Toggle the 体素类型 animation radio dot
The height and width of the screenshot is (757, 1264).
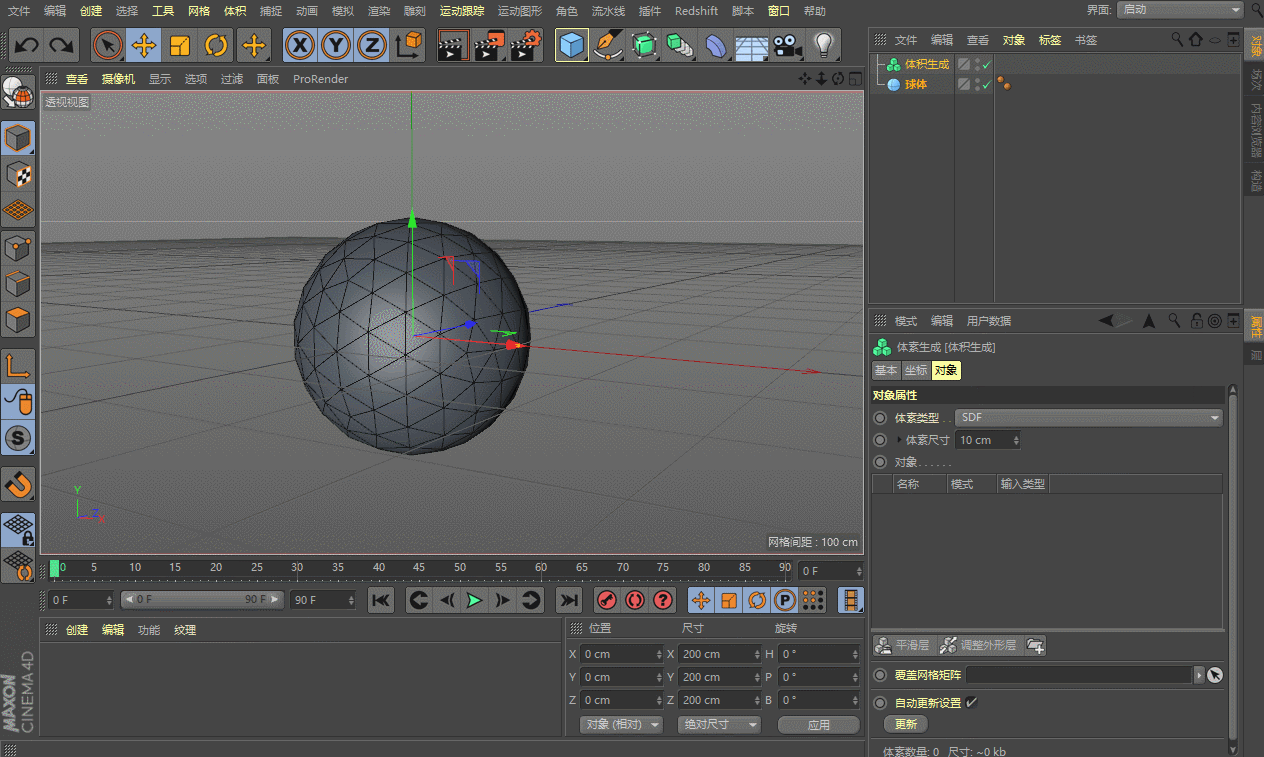click(x=880, y=418)
